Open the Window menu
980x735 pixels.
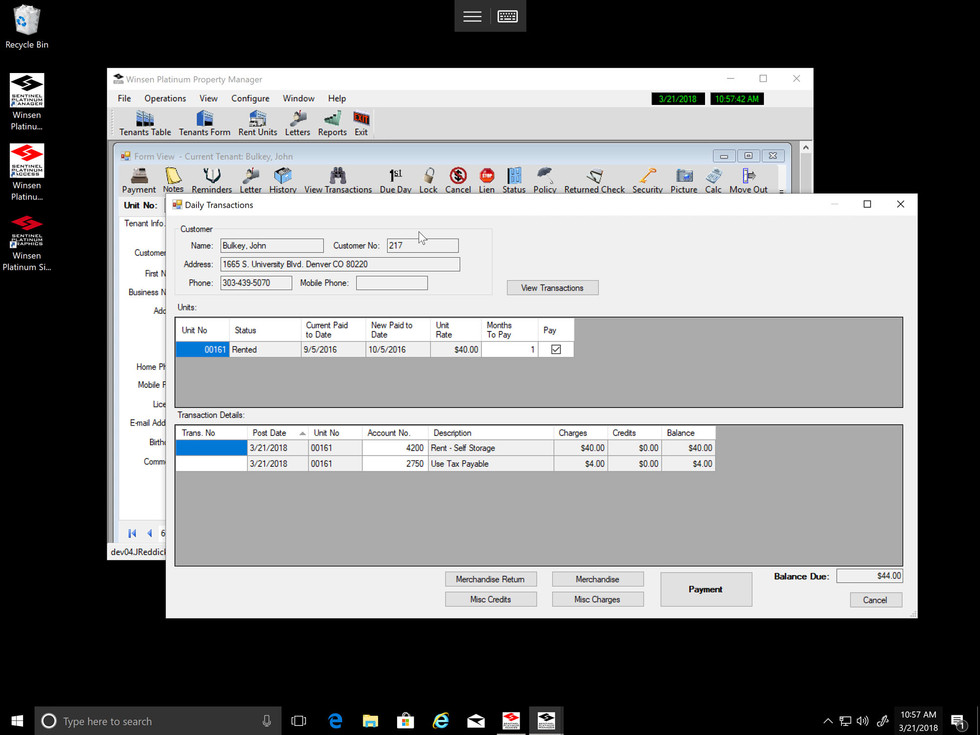298,98
